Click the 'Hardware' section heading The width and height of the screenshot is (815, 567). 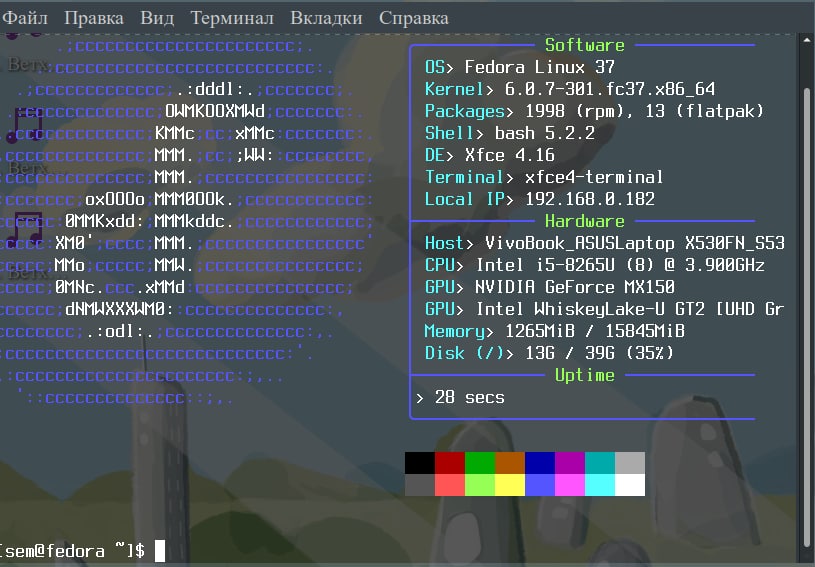click(x=585, y=221)
